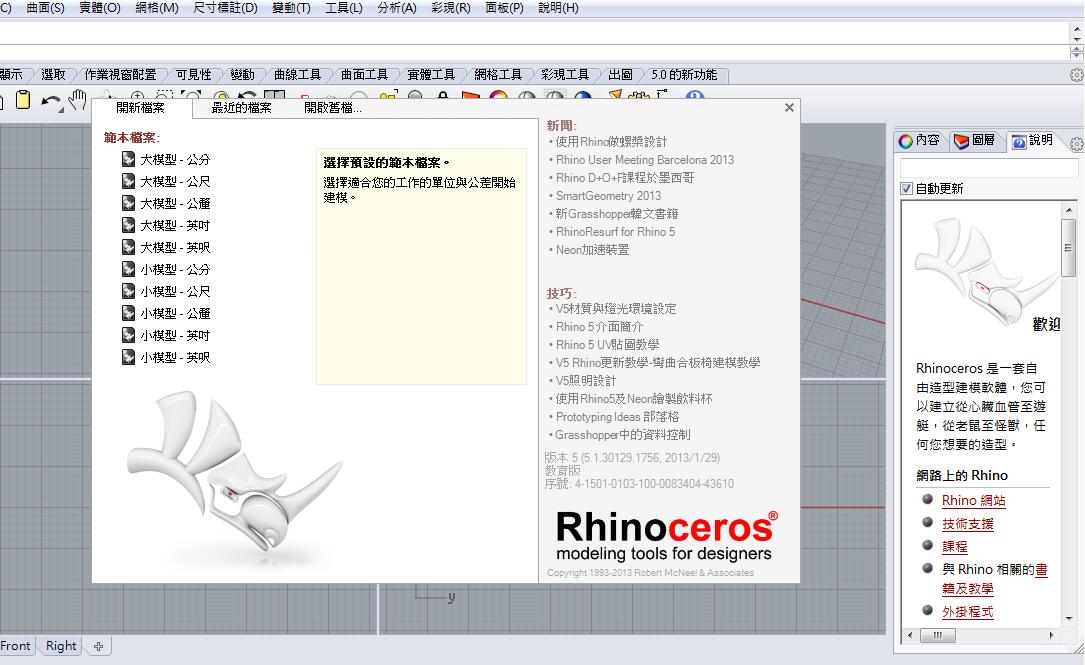Toggle the 自動更新 checkbox
This screenshot has width=1085, height=665.
point(906,189)
